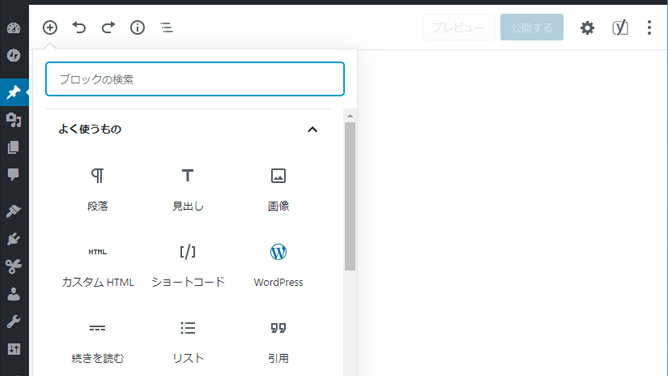Open more tools vertical dots menu
The width and height of the screenshot is (668, 376).
tap(649, 28)
